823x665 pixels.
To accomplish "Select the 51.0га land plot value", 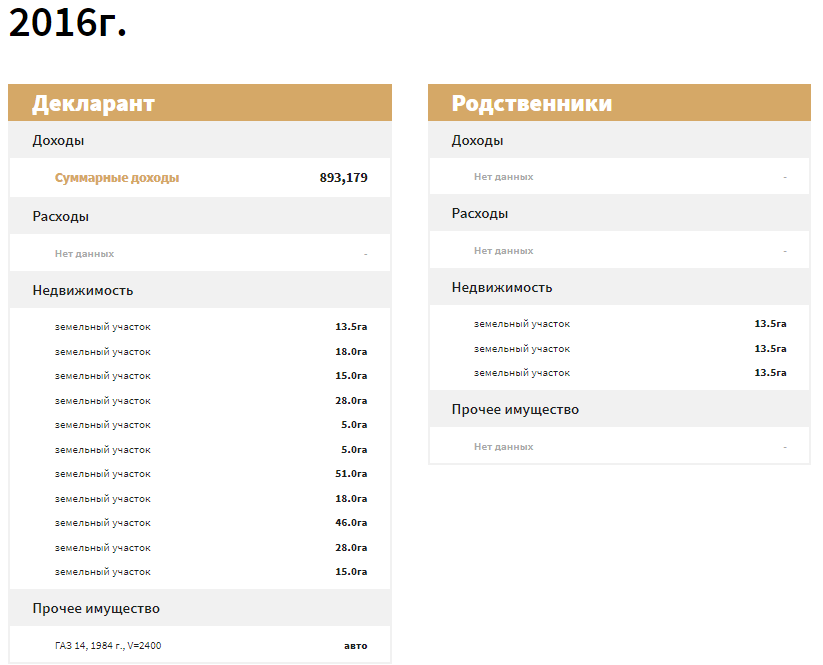I will 351,474.
